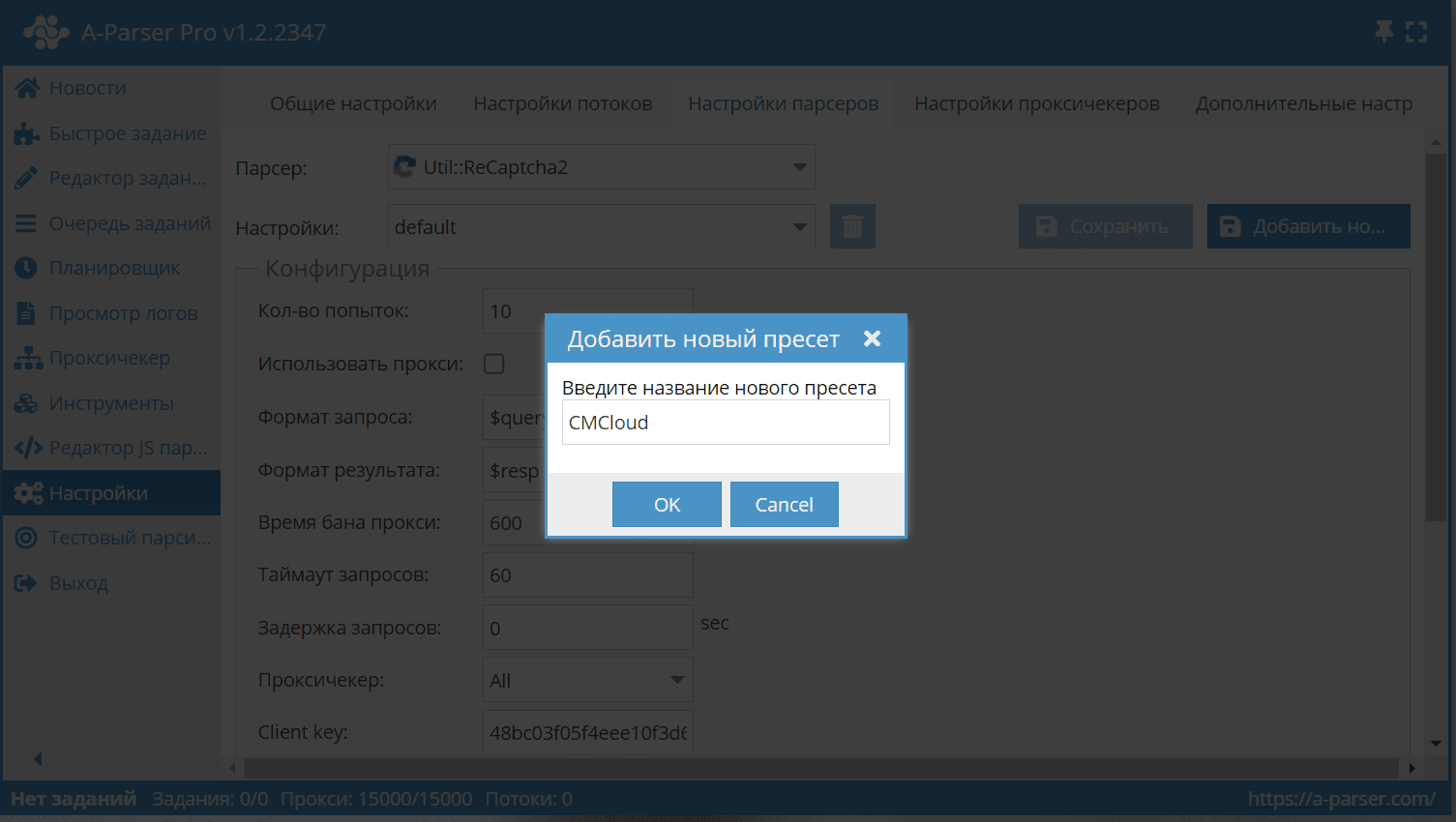
Task: Open the Парсер dropdown
Action: (x=601, y=167)
